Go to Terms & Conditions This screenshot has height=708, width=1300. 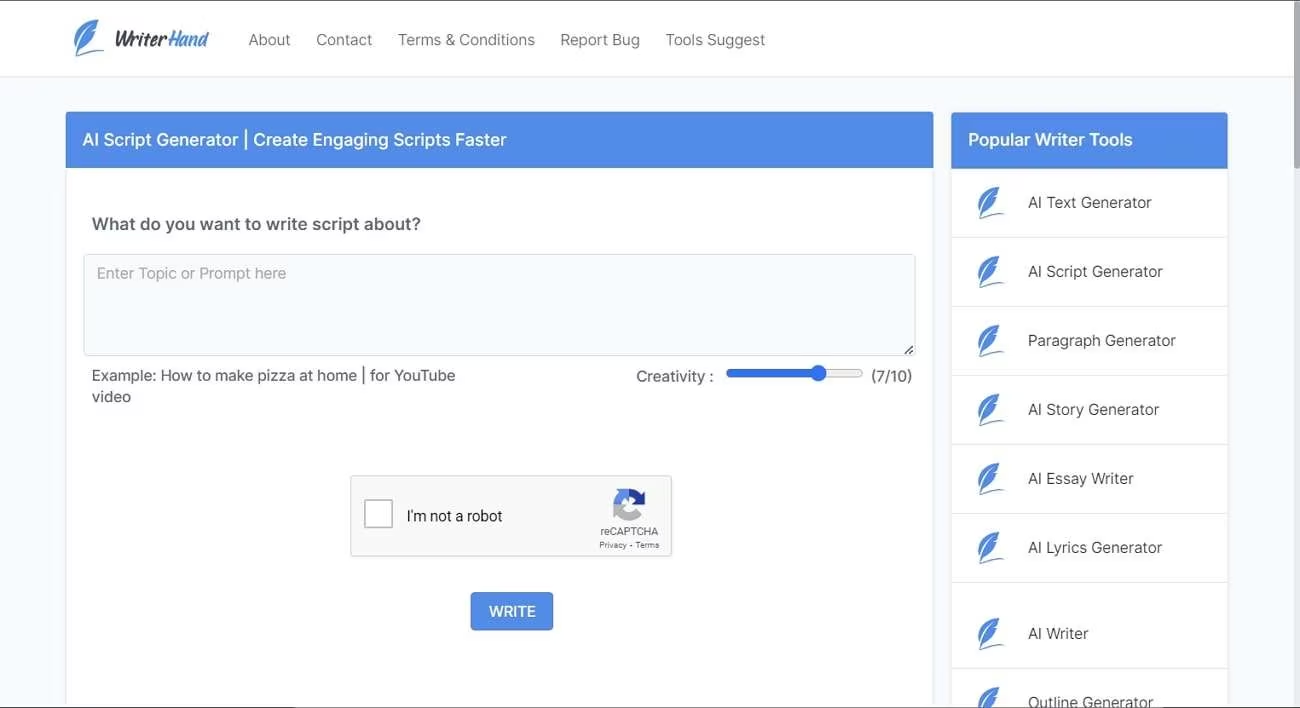tap(466, 40)
